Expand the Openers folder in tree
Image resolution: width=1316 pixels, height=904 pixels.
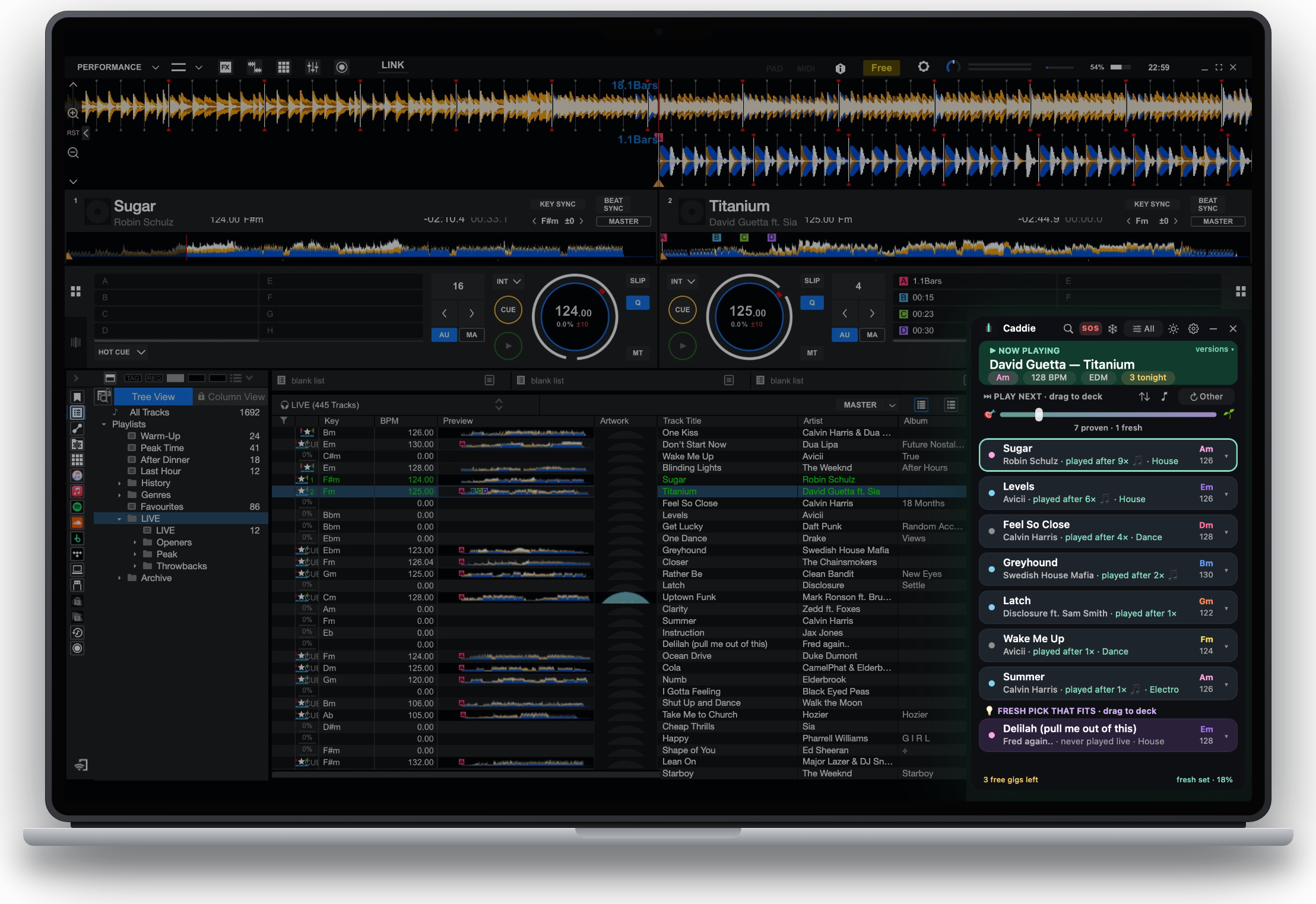[135, 543]
